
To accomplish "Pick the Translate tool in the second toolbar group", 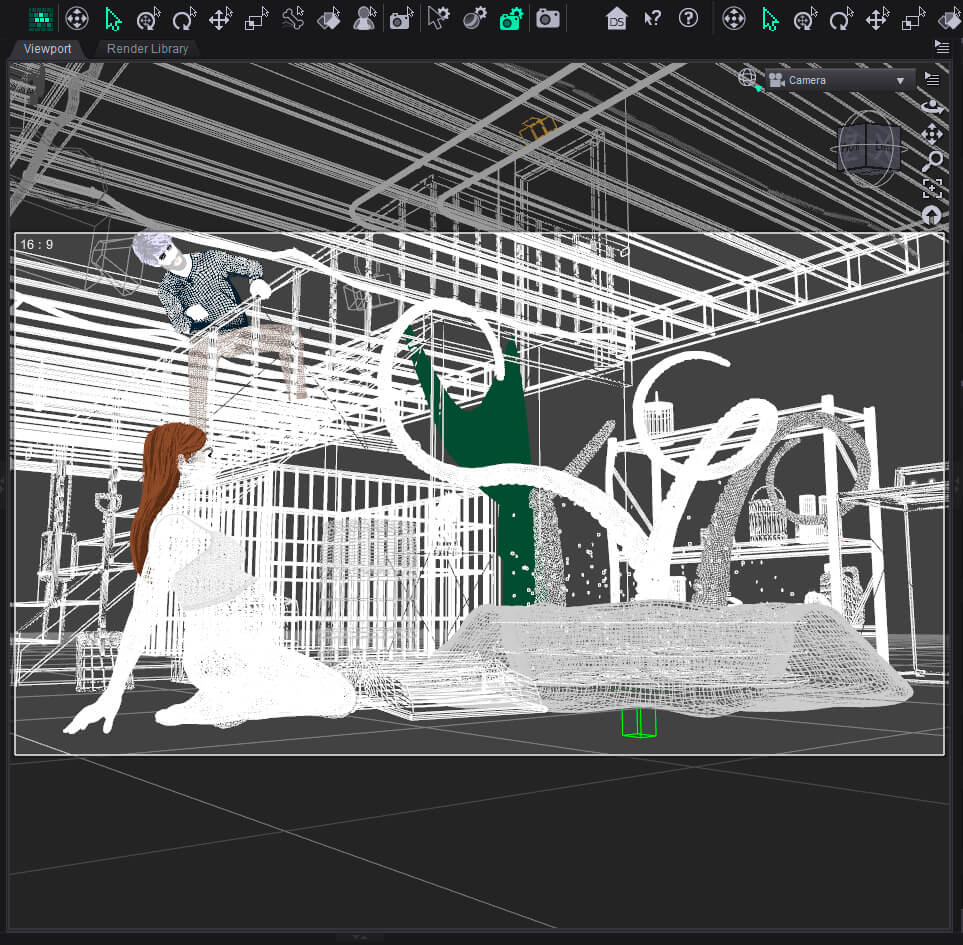I will click(877, 20).
